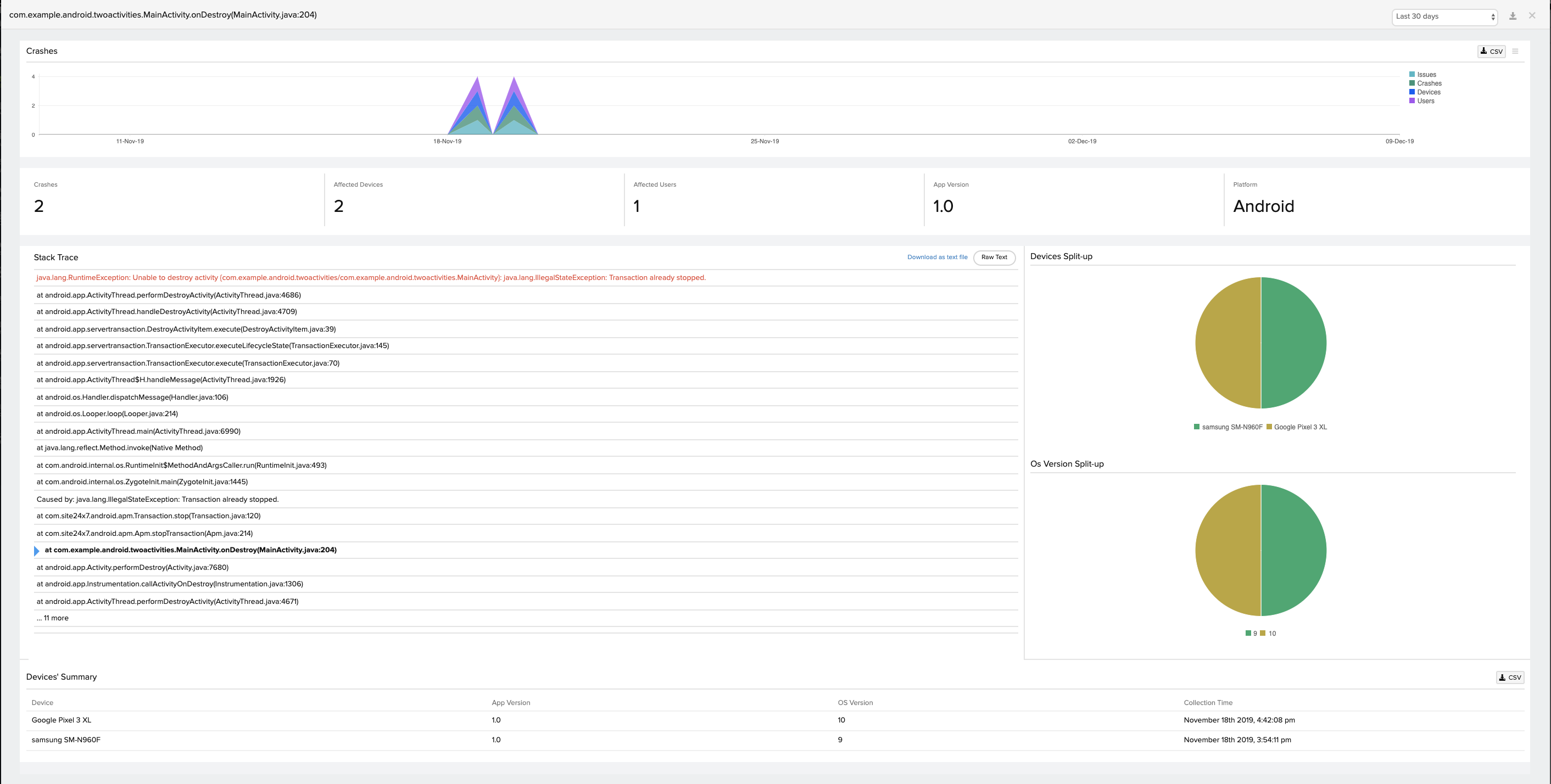Expand the '... 11 more' stack trace lines
This screenshot has height=784, width=1551.
[53, 618]
